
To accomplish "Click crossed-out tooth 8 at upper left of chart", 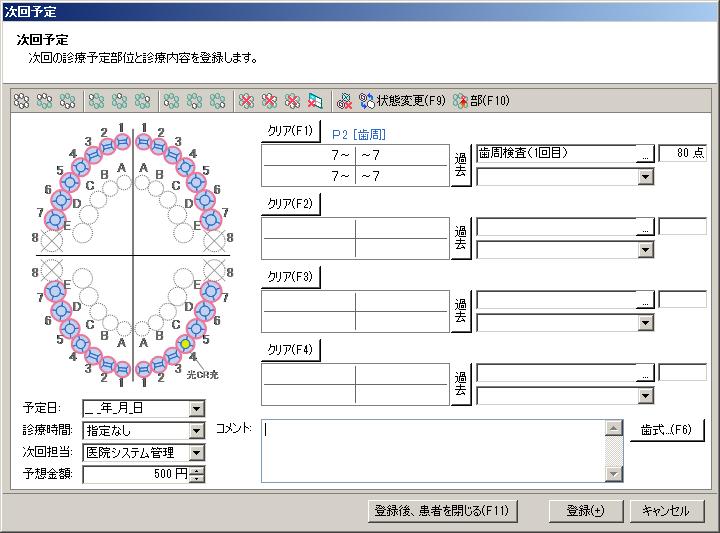I will click(51, 241).
